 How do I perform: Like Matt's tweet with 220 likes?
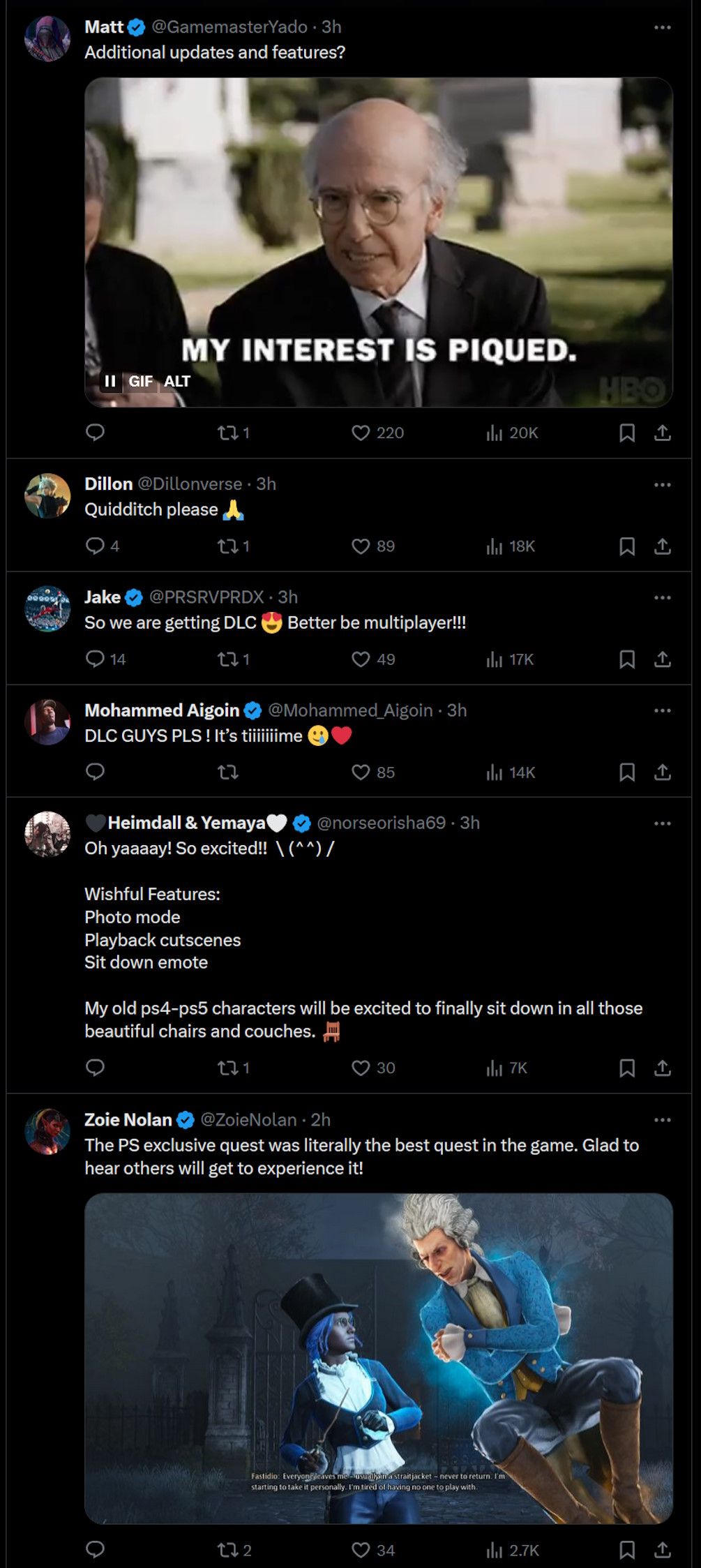[361, 433]
